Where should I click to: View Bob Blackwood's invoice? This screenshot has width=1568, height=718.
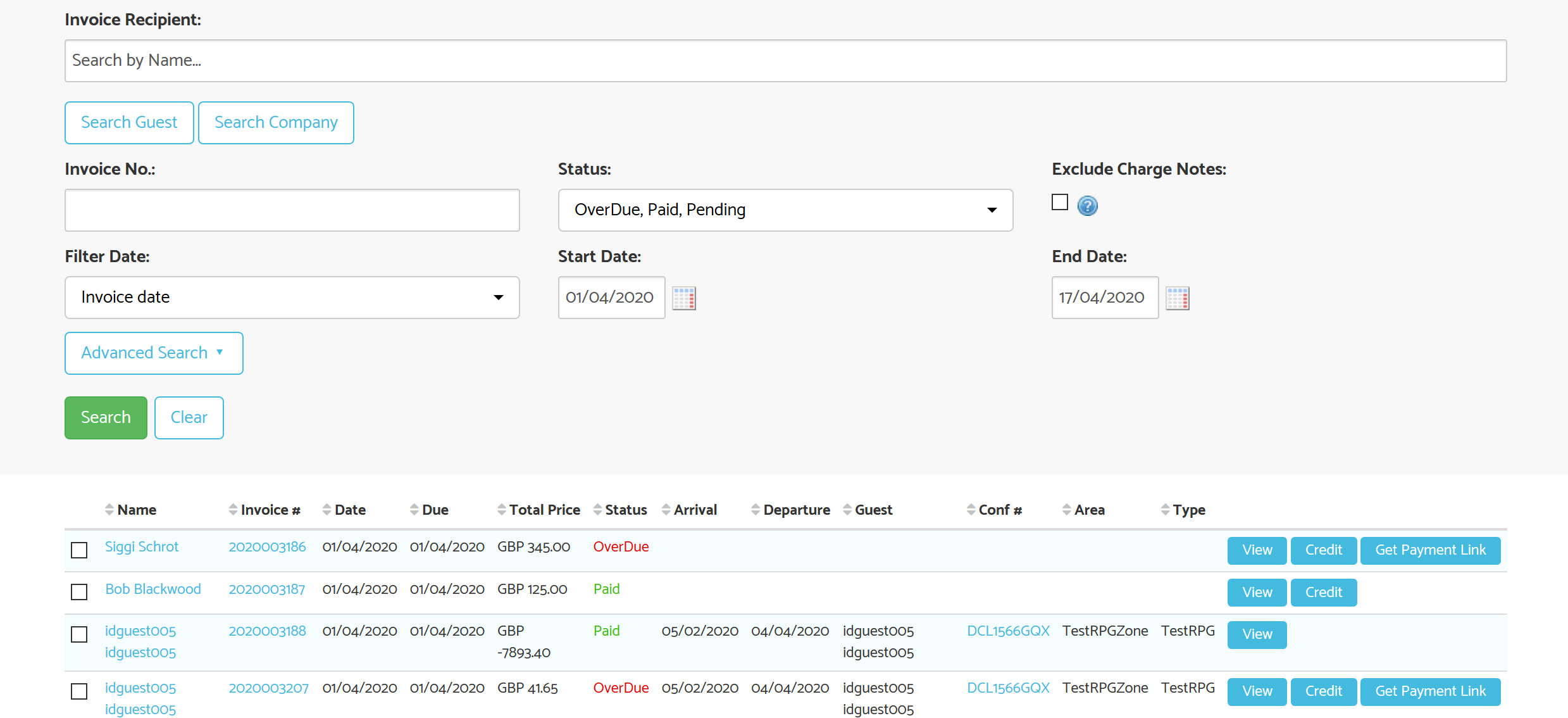[x=1257, y=593]
